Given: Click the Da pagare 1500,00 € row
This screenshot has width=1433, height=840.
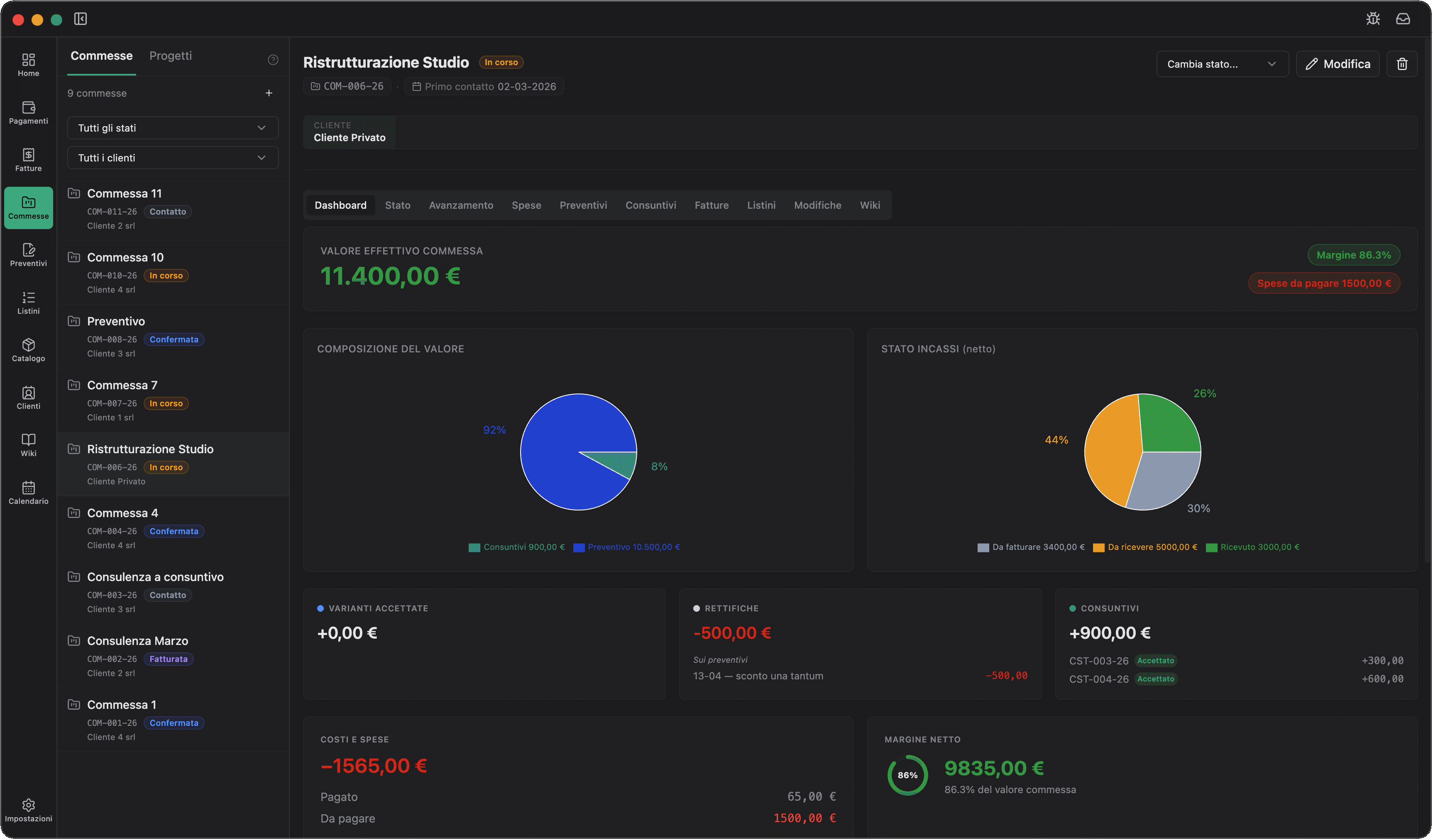Looking at the screenshot, I should (x=578, y=818).
